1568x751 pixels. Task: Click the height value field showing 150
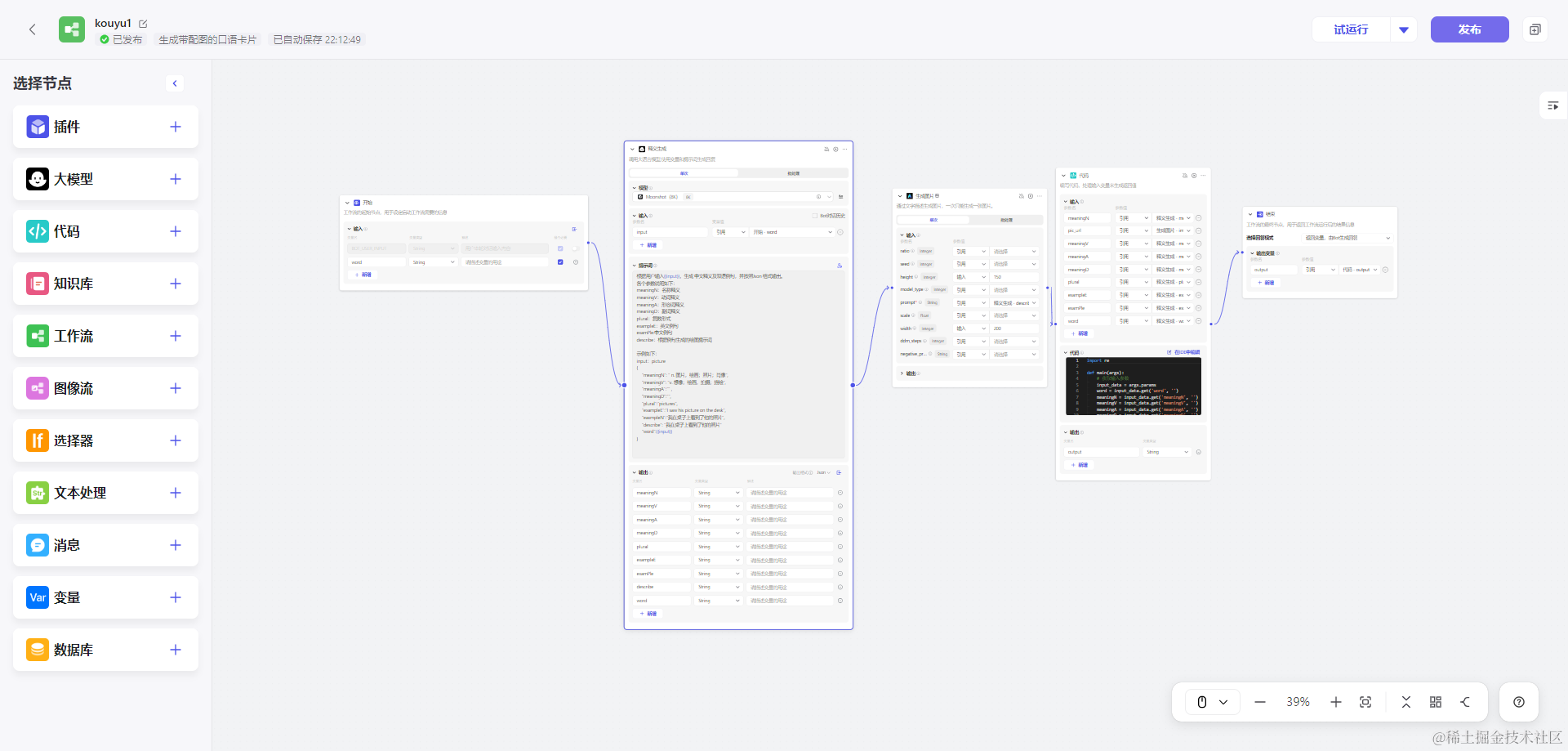(x=1015, y=277)
